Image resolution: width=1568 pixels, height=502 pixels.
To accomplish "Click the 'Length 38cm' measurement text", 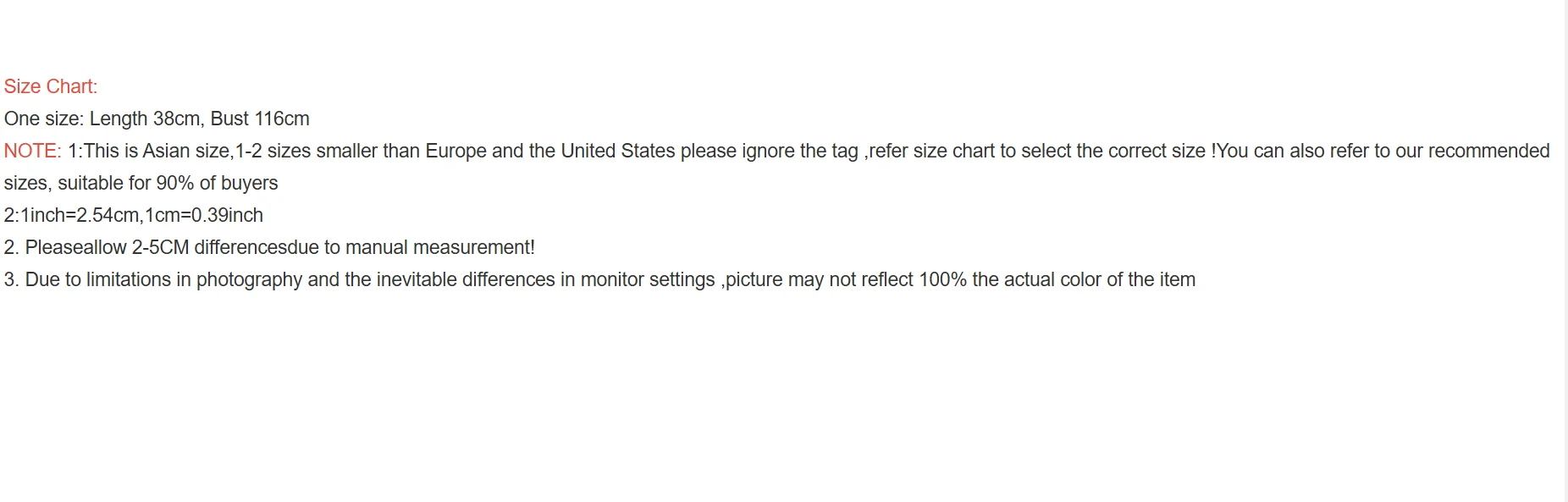I will (x=144, y=119).
